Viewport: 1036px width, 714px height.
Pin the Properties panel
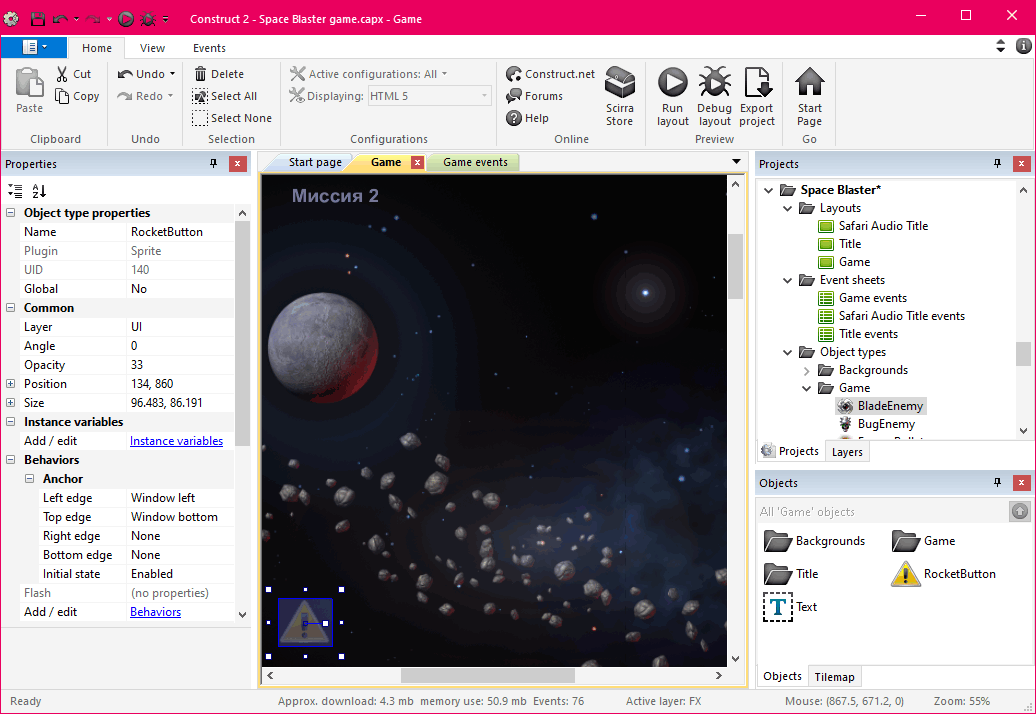click(213, 164)
